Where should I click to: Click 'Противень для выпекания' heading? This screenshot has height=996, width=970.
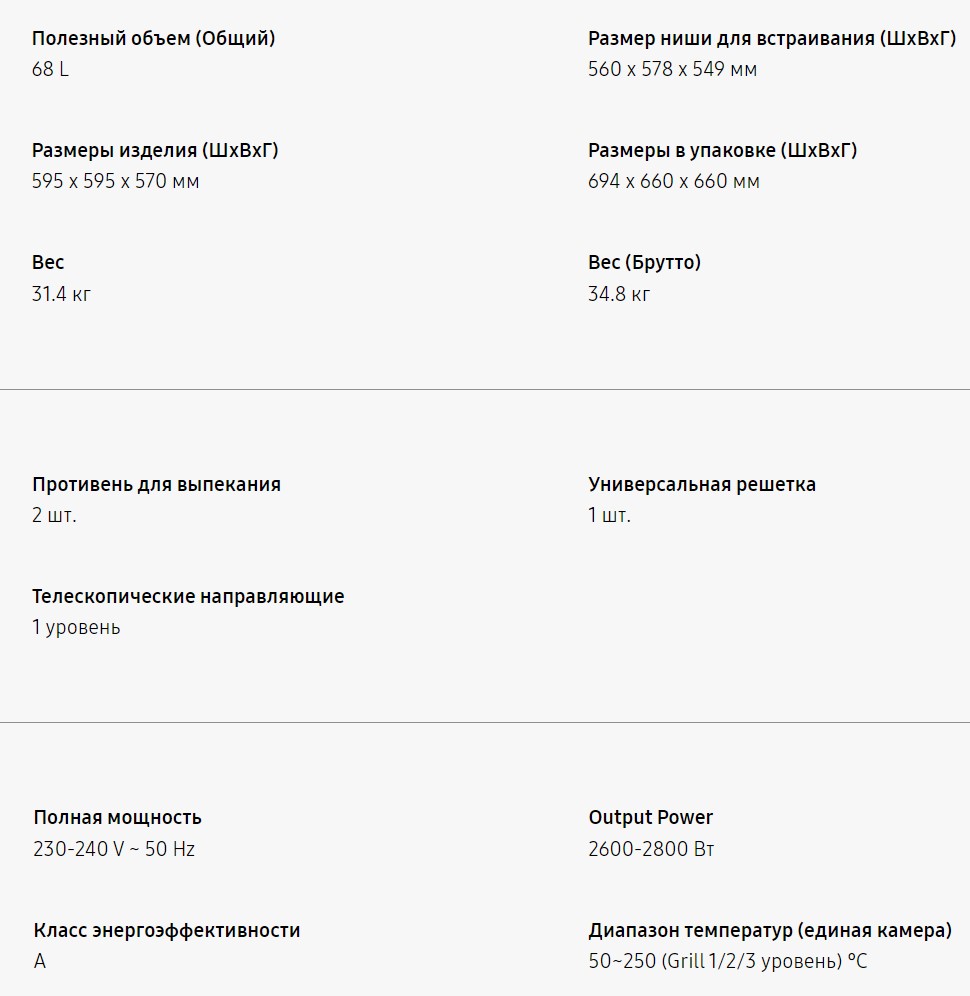(x=156, y=485)
